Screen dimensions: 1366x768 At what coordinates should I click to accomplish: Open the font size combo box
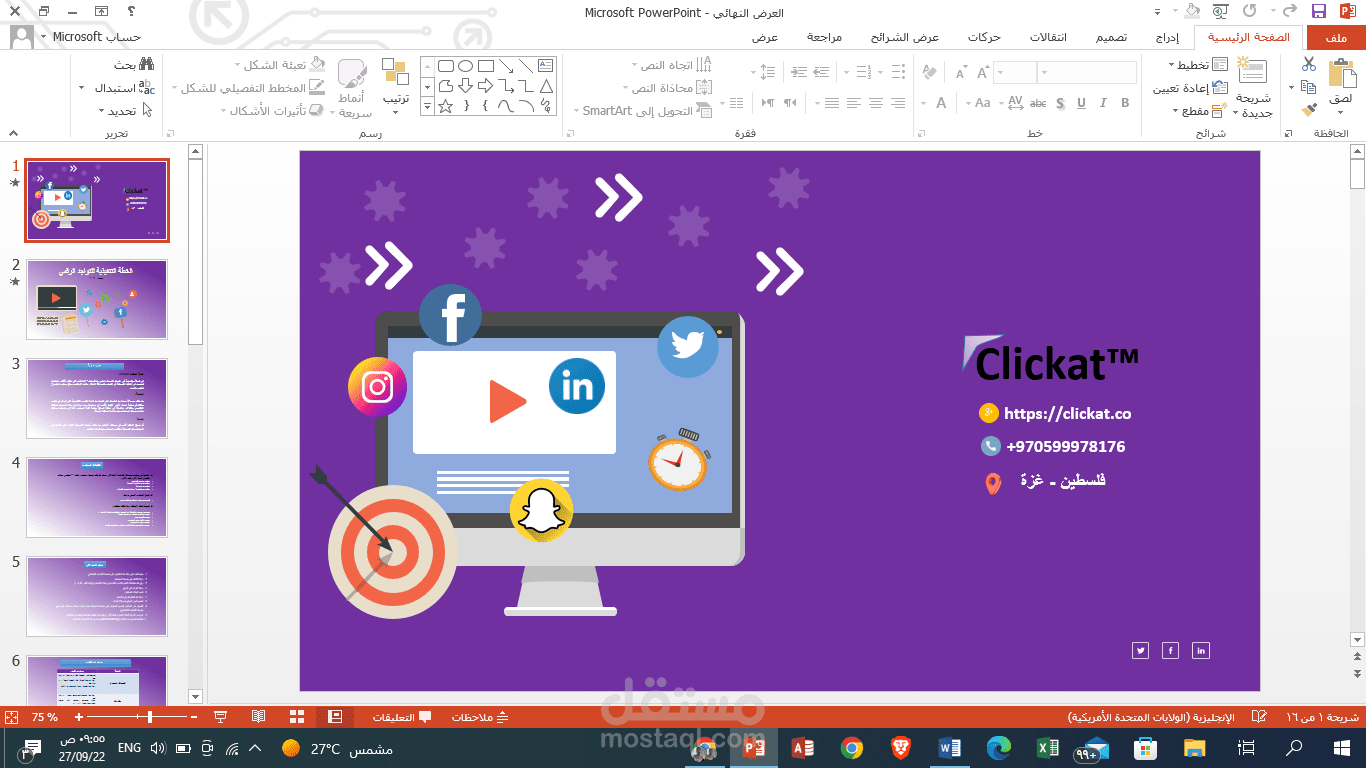(1015, 72)
